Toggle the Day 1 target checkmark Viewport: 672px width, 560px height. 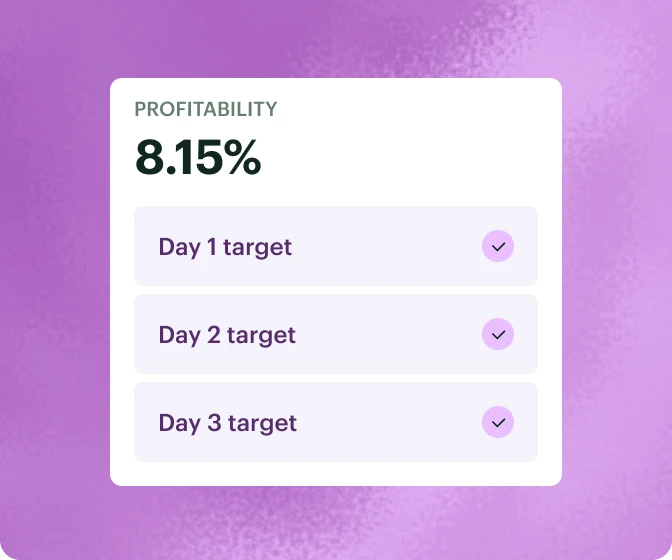[x=497, y=246]
